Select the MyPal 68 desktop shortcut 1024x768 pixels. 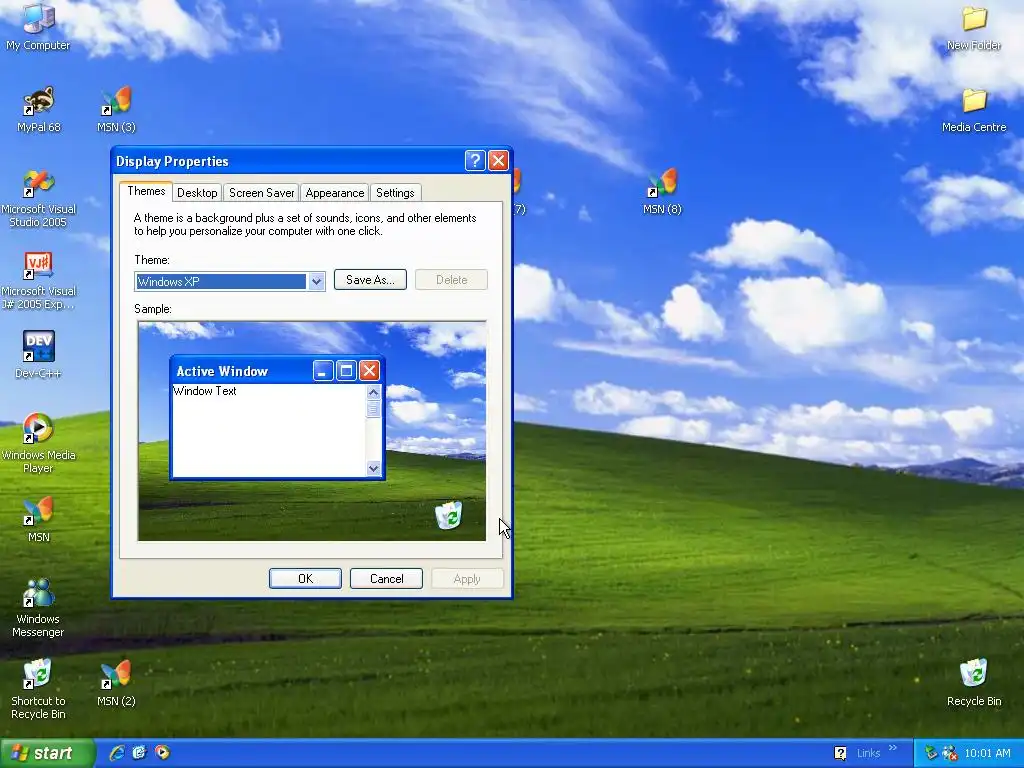tap(39, 109)
